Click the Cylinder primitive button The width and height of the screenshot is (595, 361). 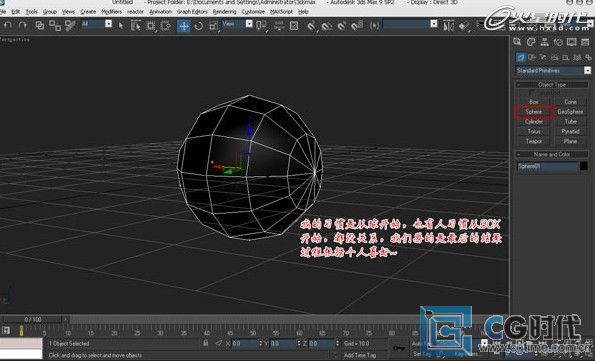click(534, 121)
